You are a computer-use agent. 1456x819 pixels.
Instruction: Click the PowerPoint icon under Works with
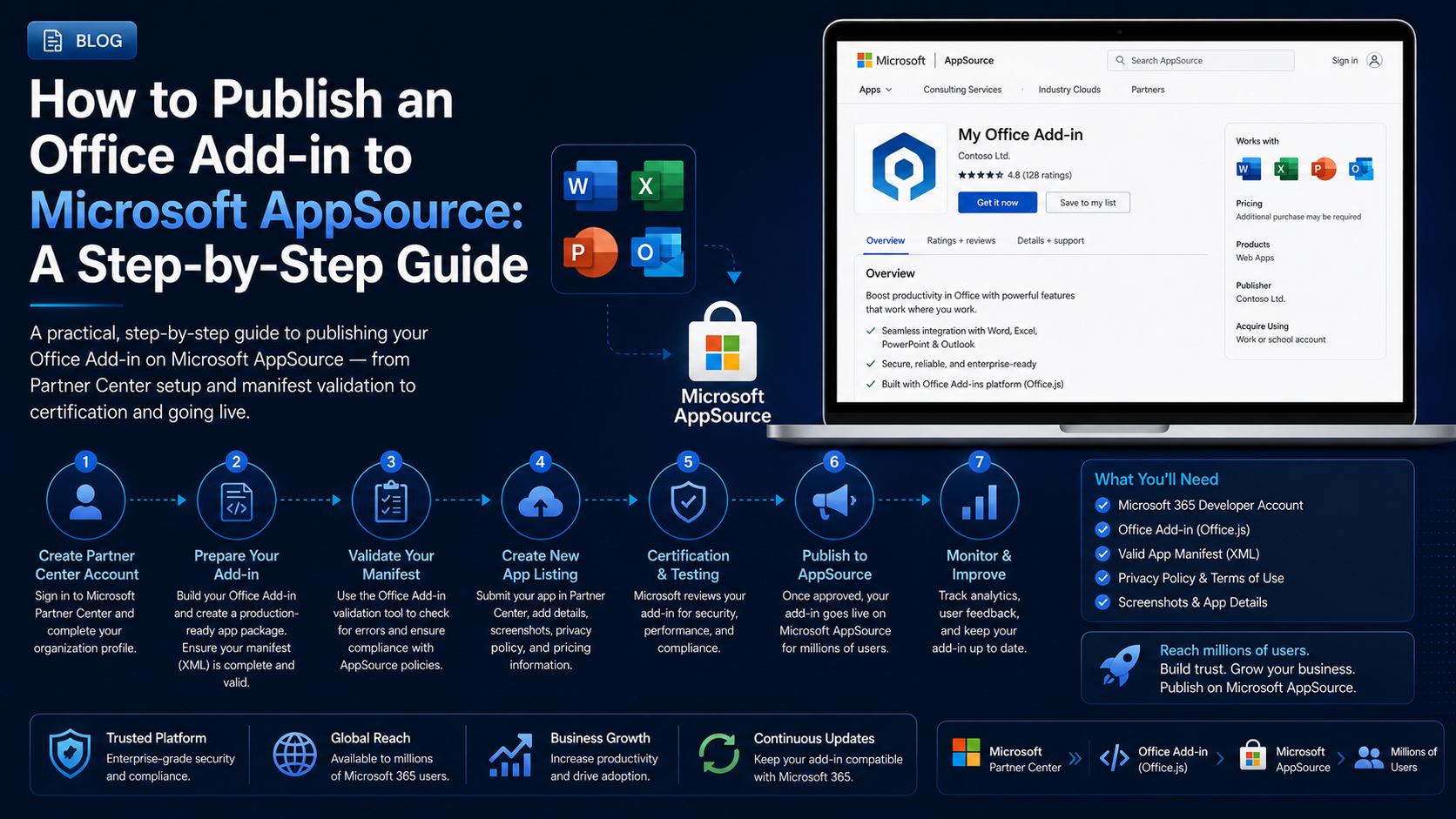tap(1323, 169)
